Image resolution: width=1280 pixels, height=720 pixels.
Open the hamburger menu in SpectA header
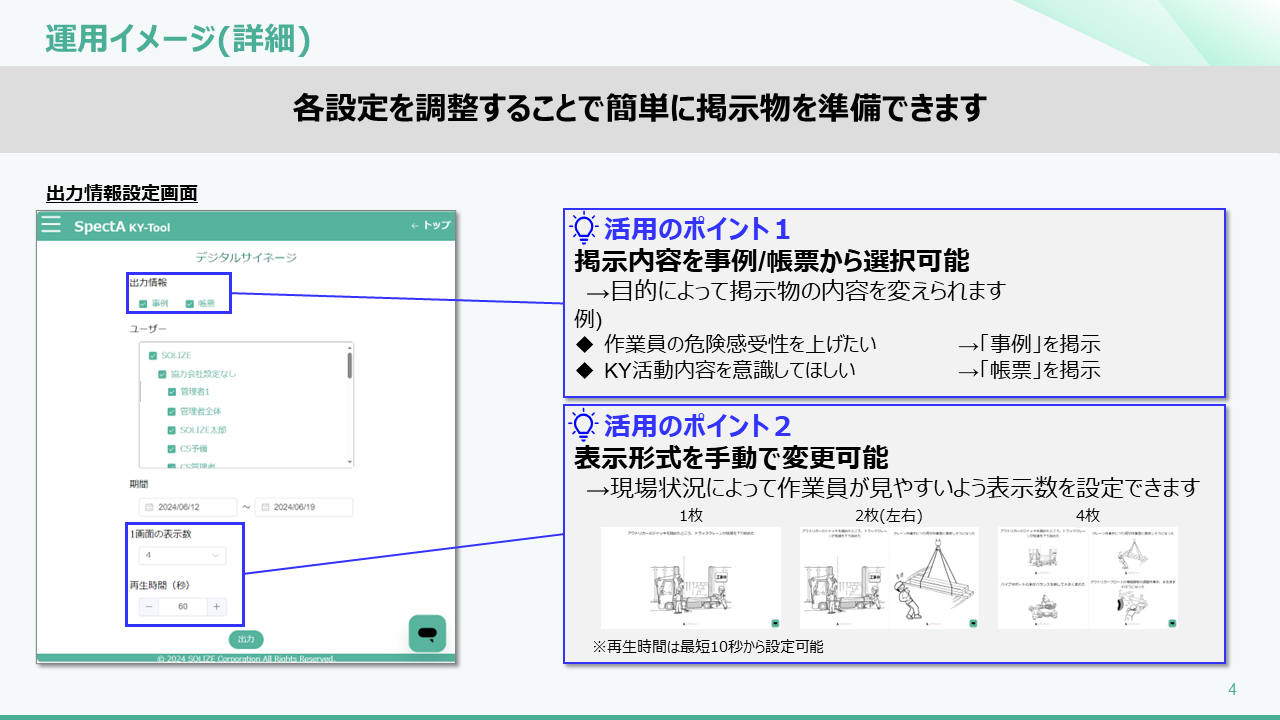[51, 225]
